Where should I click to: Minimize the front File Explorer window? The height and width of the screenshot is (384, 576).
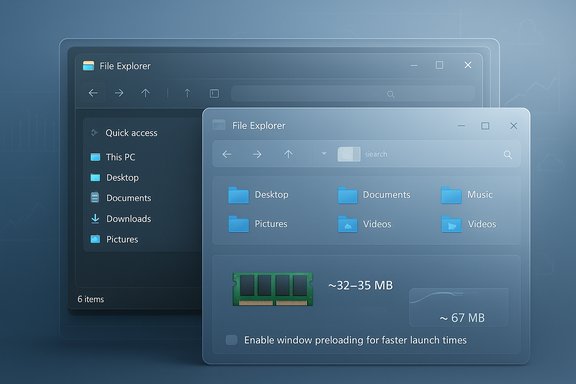pyautogui.click(x=461, y=126)
